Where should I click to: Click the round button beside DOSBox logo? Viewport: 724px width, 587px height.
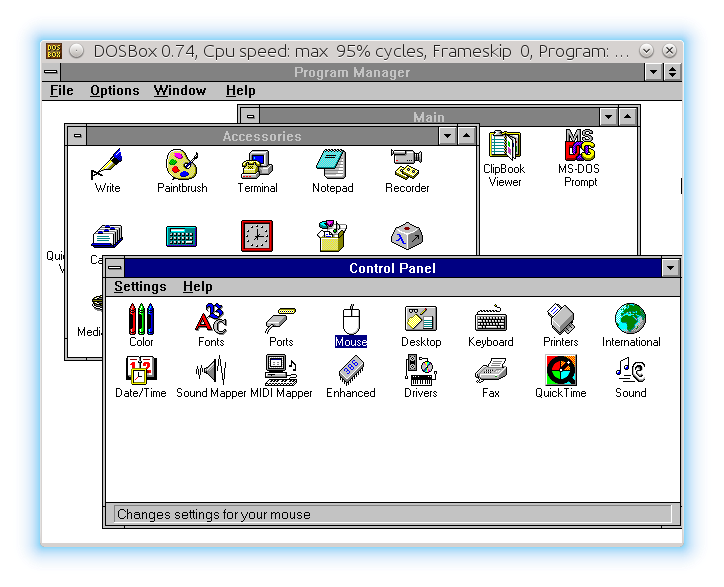pos(76,51)
